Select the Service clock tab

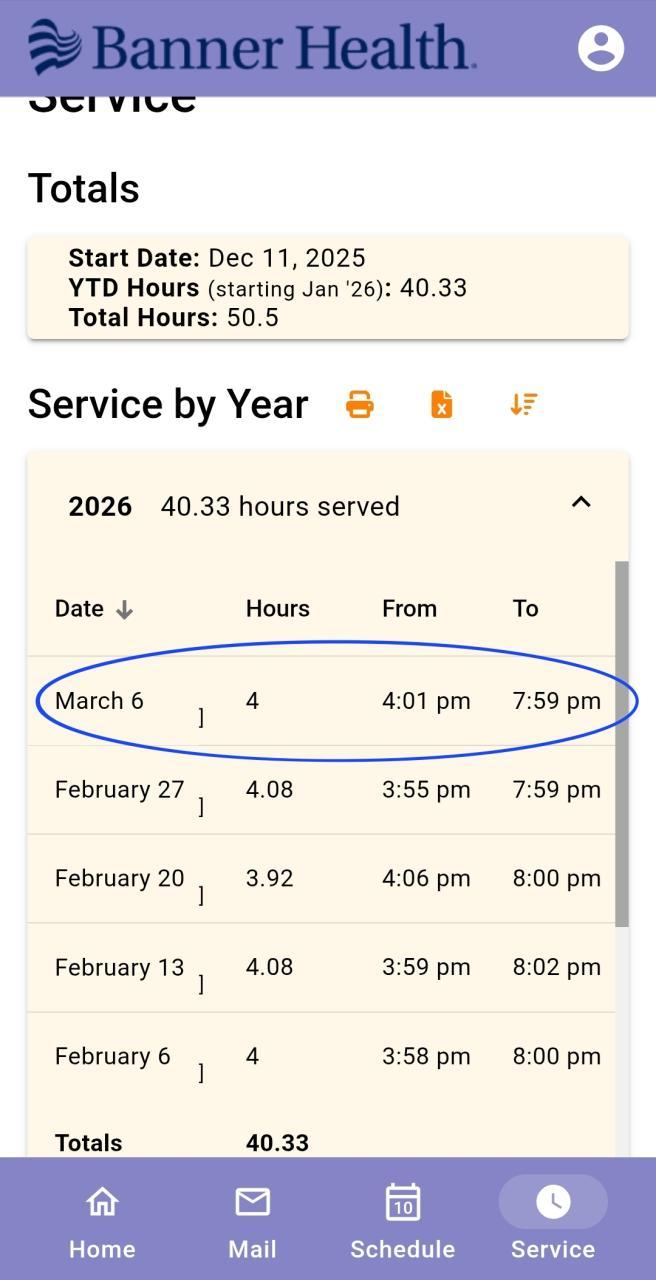point(552,1218)
